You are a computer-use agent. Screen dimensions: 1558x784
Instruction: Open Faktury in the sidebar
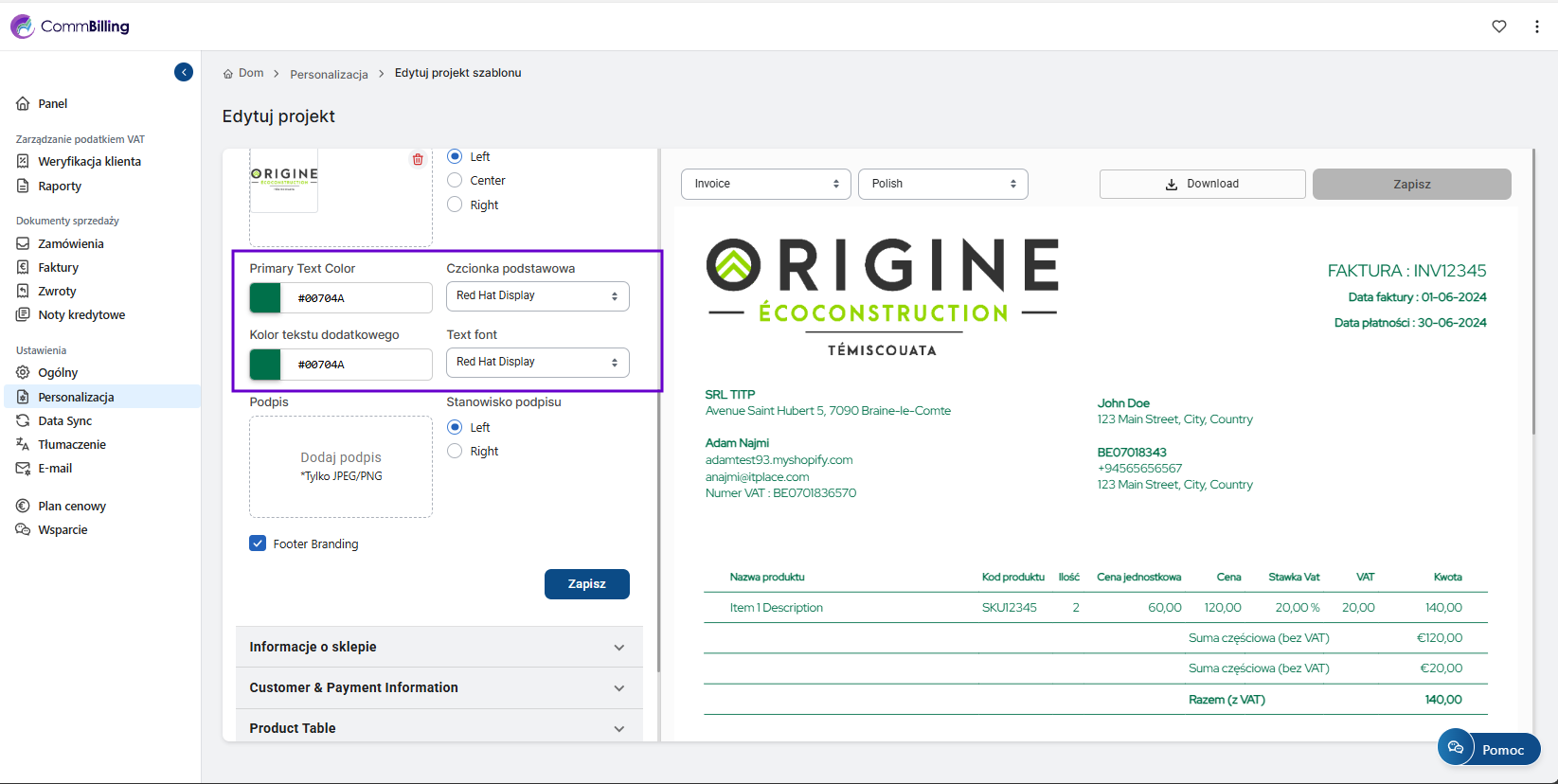click(58, 268)
